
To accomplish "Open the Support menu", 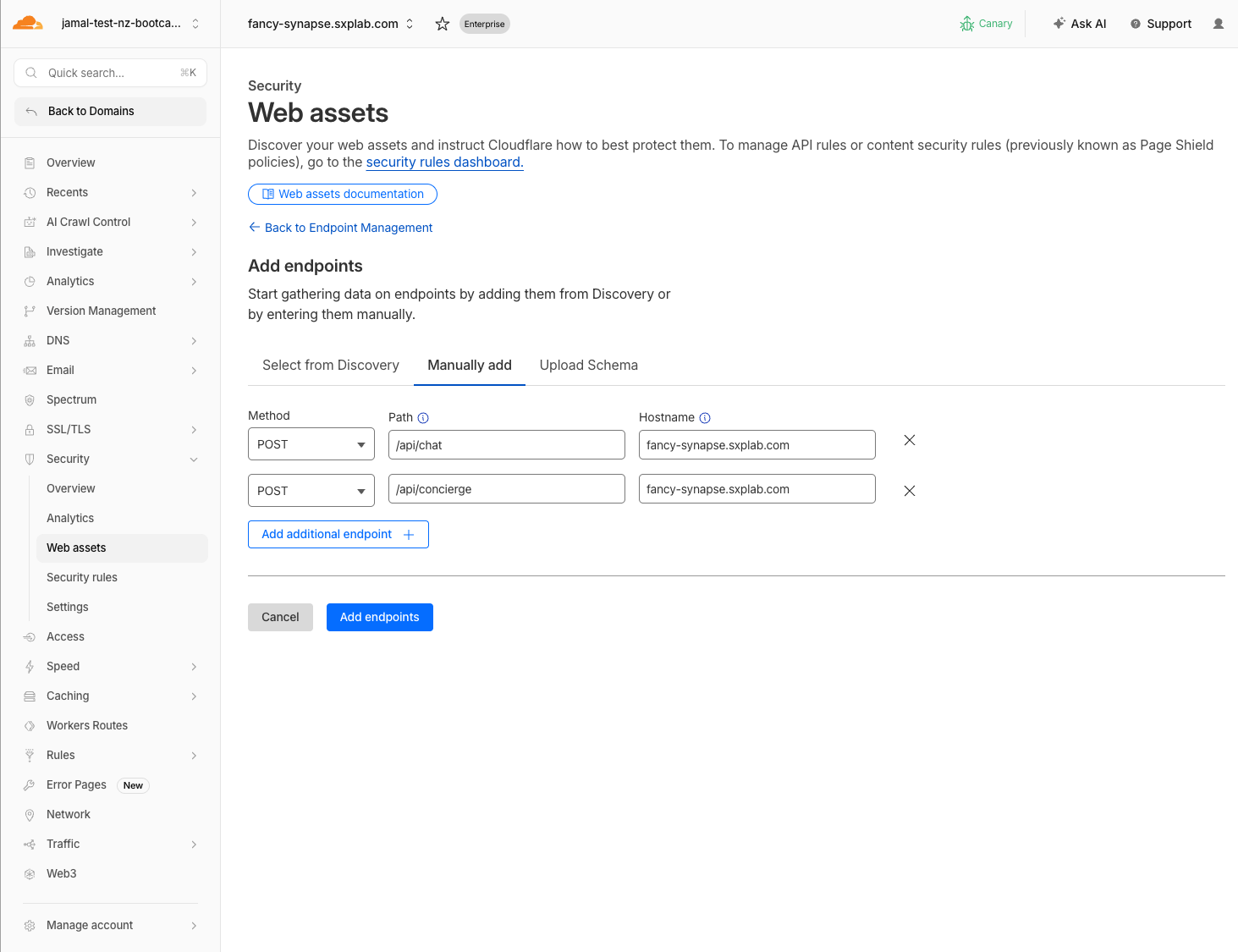I will pos(1161,24).
